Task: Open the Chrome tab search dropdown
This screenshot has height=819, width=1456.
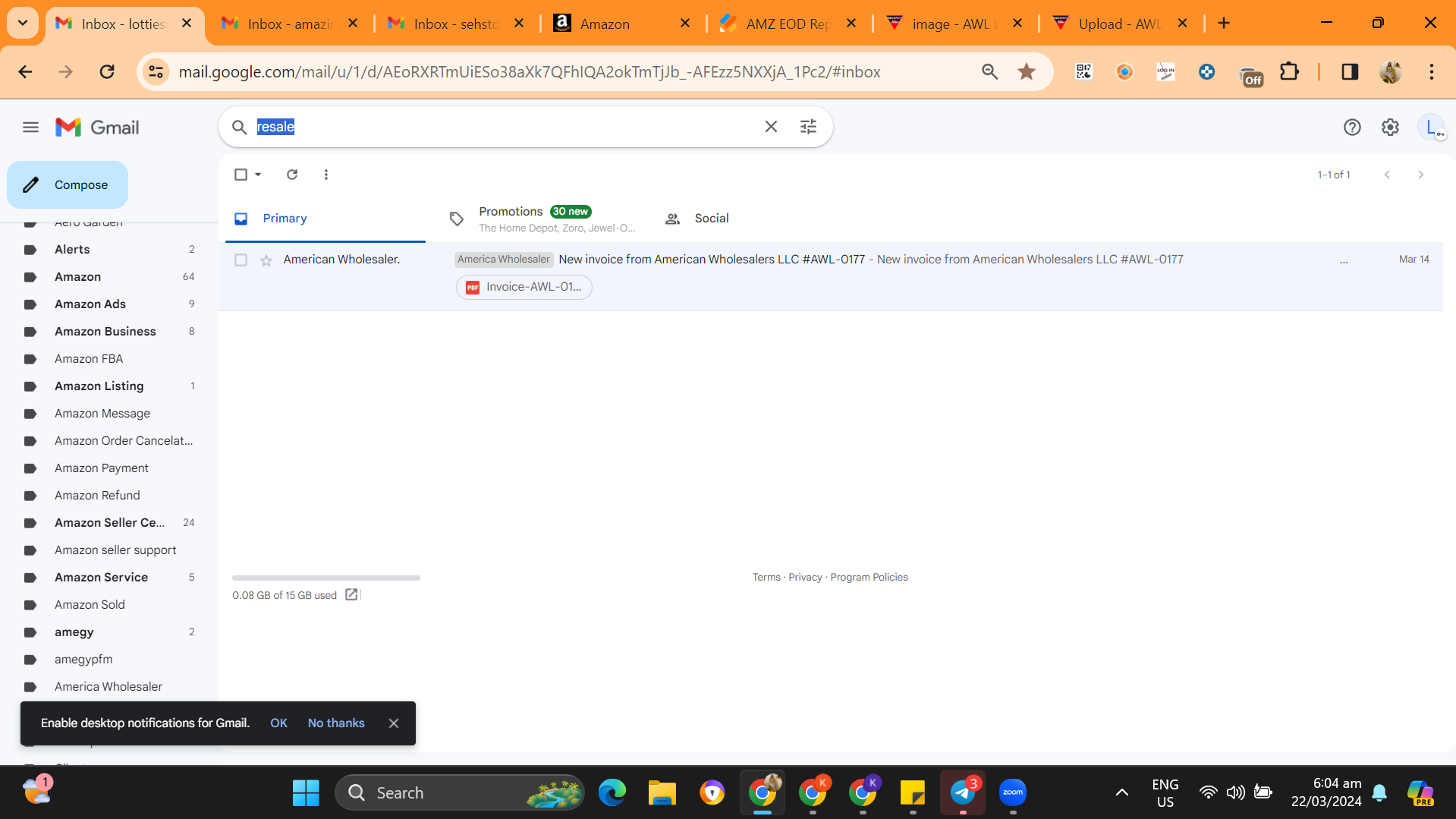Action: (23, 23)
